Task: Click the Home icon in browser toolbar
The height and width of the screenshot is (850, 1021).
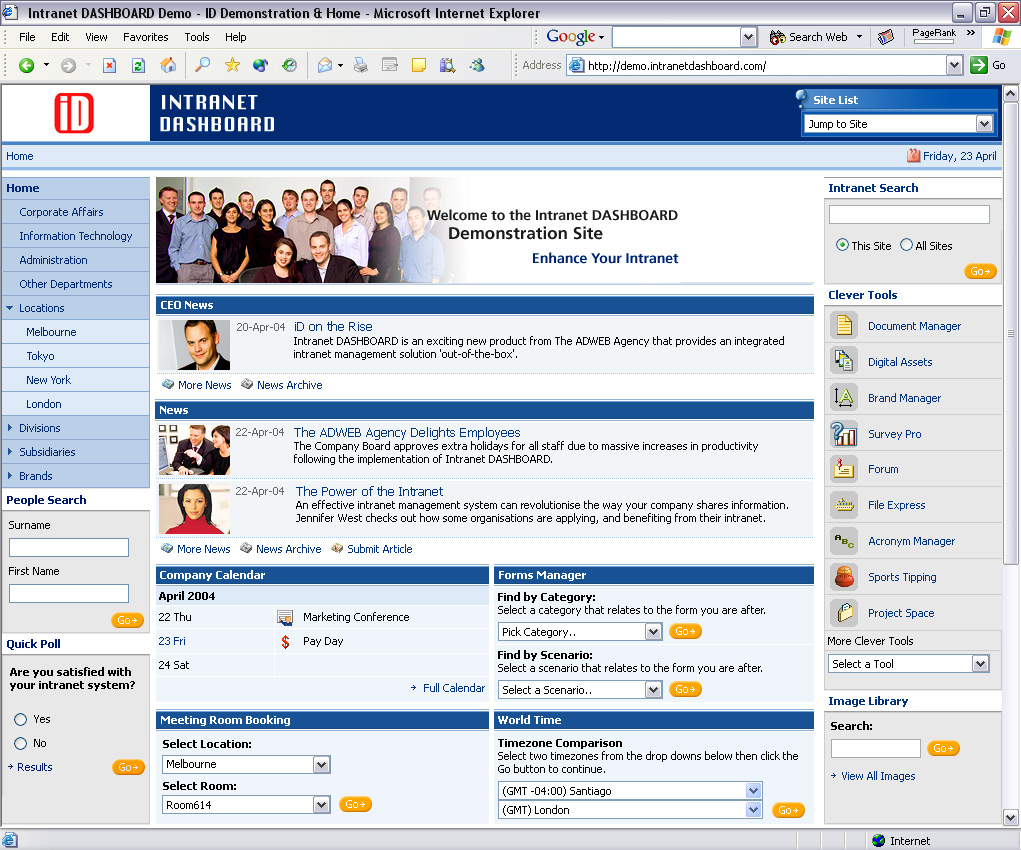Action: [168, 65]
